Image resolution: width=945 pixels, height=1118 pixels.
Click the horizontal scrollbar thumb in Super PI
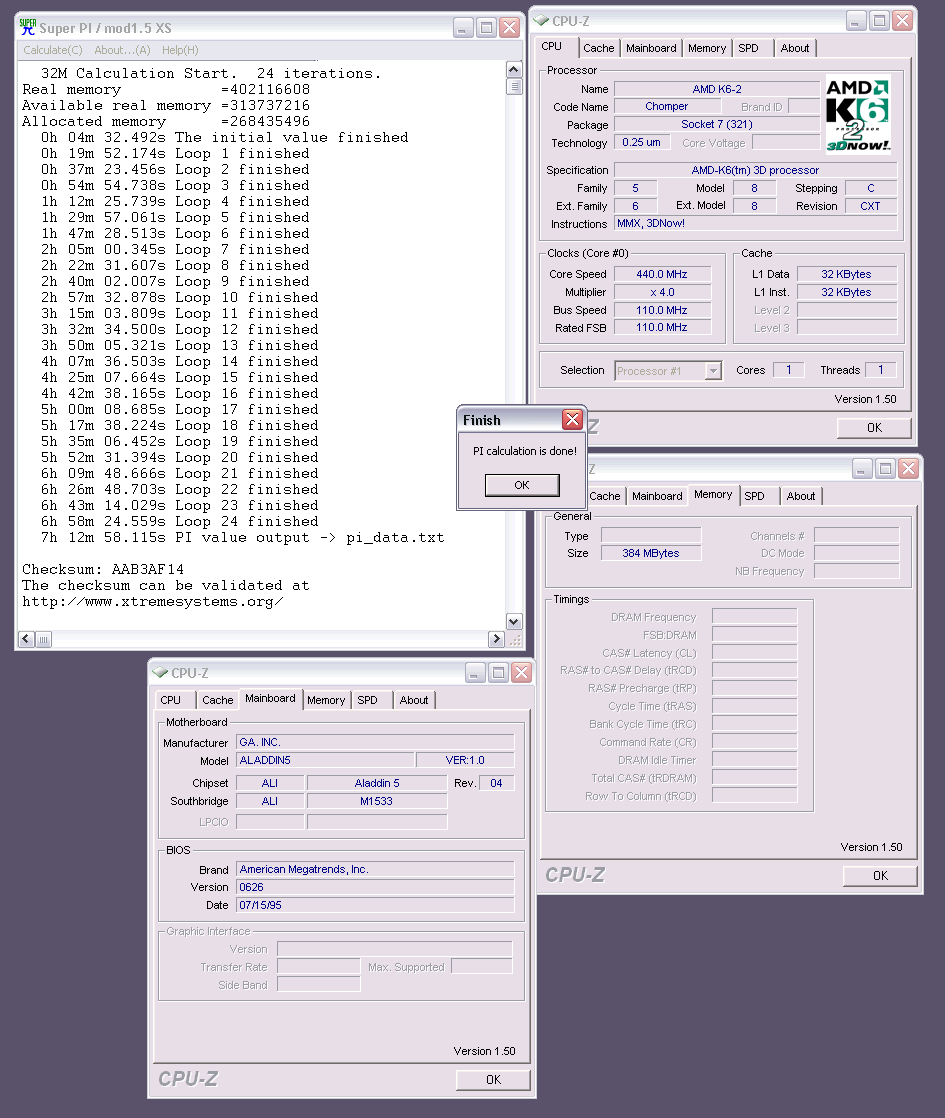44,639
